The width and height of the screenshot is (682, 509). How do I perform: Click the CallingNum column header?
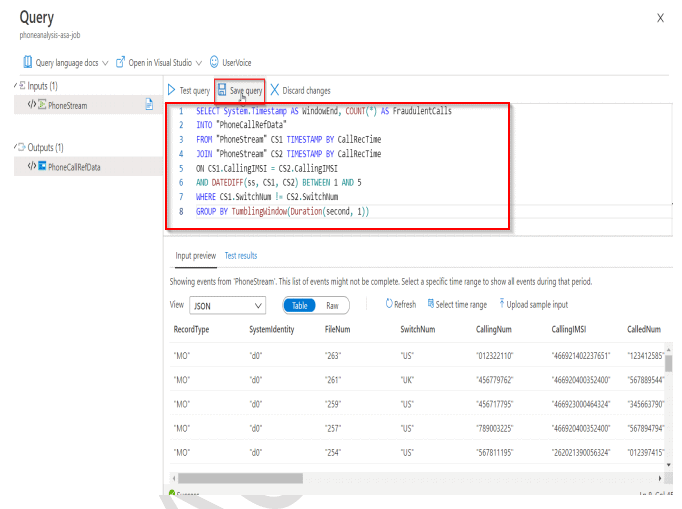494,330
